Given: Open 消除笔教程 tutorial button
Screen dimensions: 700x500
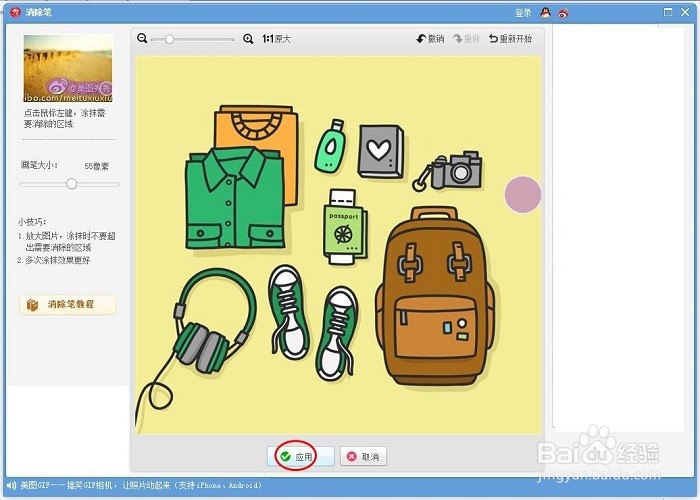Looking at the screenshot, I should 67,304.
